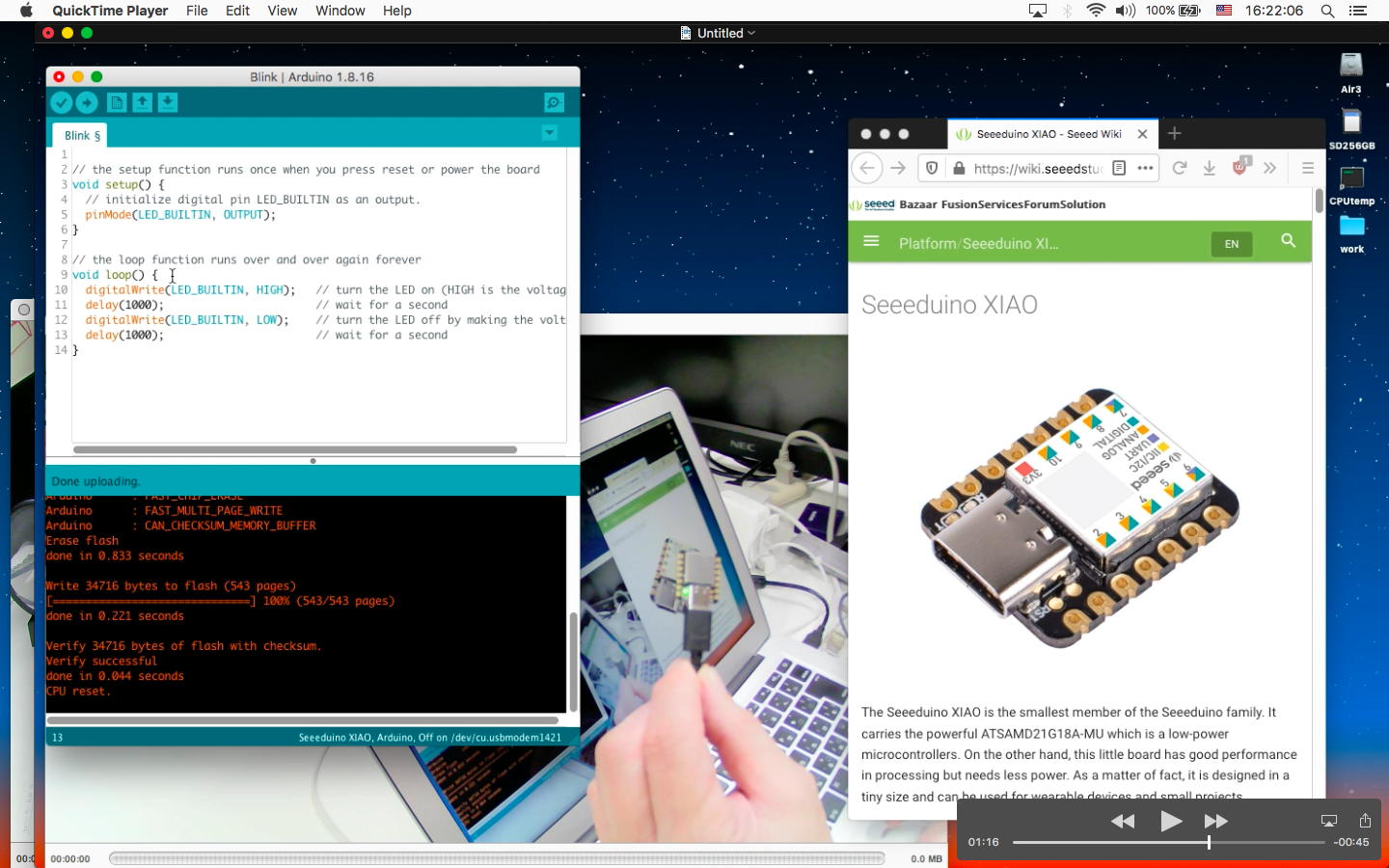Close the Seeeduino XIAO browser tab
The height and width of the screenshot is (868, 1389).
(1143, 134)
